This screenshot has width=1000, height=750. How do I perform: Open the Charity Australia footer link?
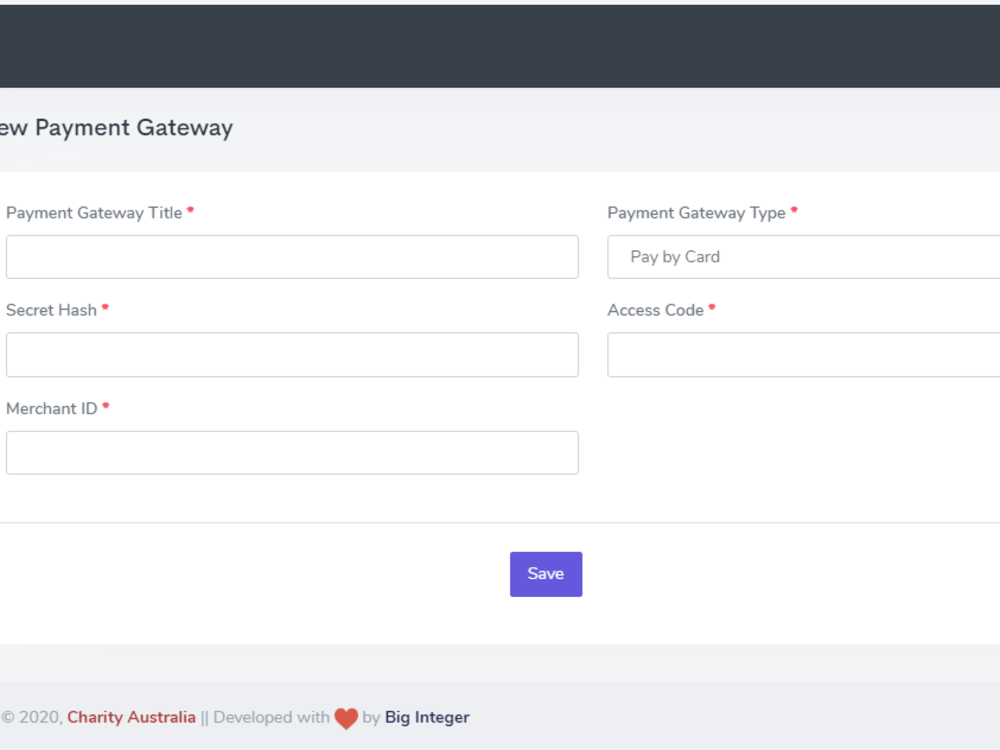(x=131, y=717)
